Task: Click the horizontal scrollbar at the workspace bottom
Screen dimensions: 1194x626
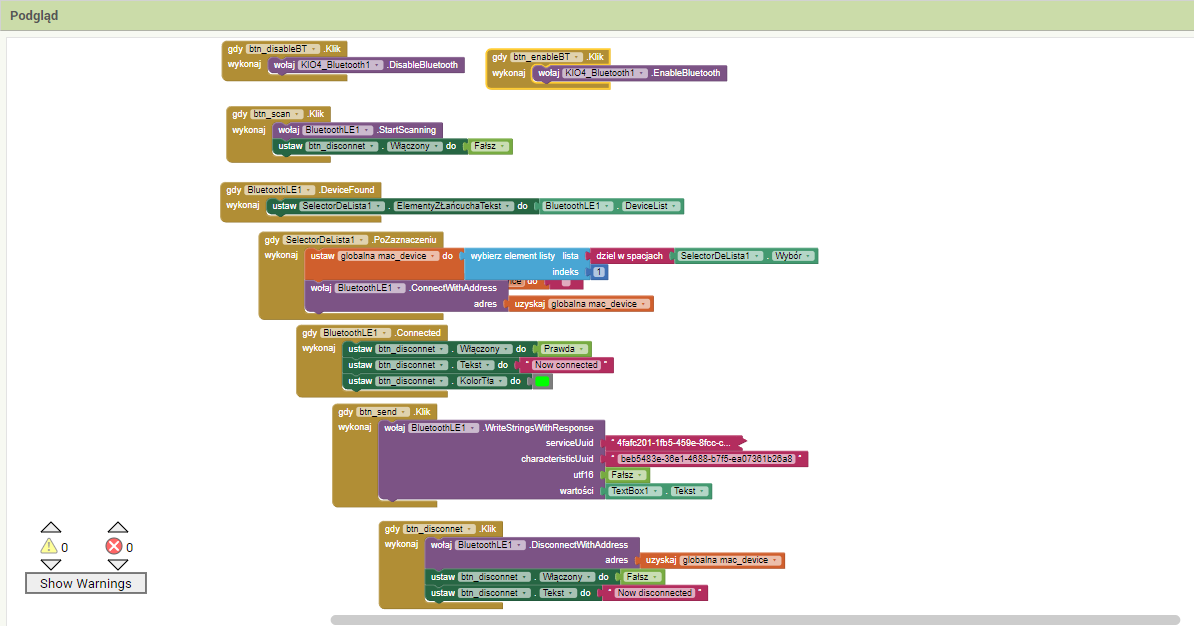Action: 755,620
